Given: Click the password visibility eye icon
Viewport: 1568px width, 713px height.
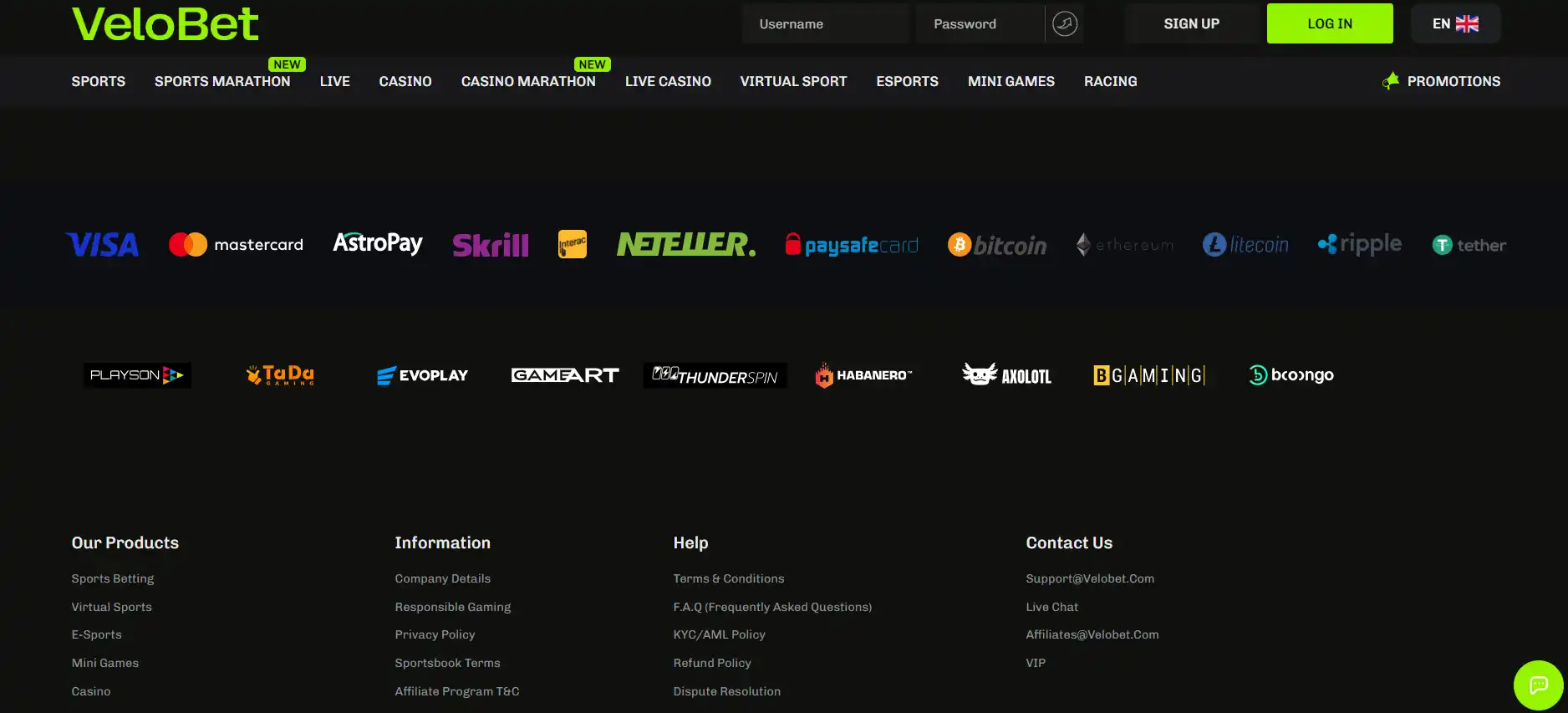Looking at the screenshot, I should [1064, 23].
